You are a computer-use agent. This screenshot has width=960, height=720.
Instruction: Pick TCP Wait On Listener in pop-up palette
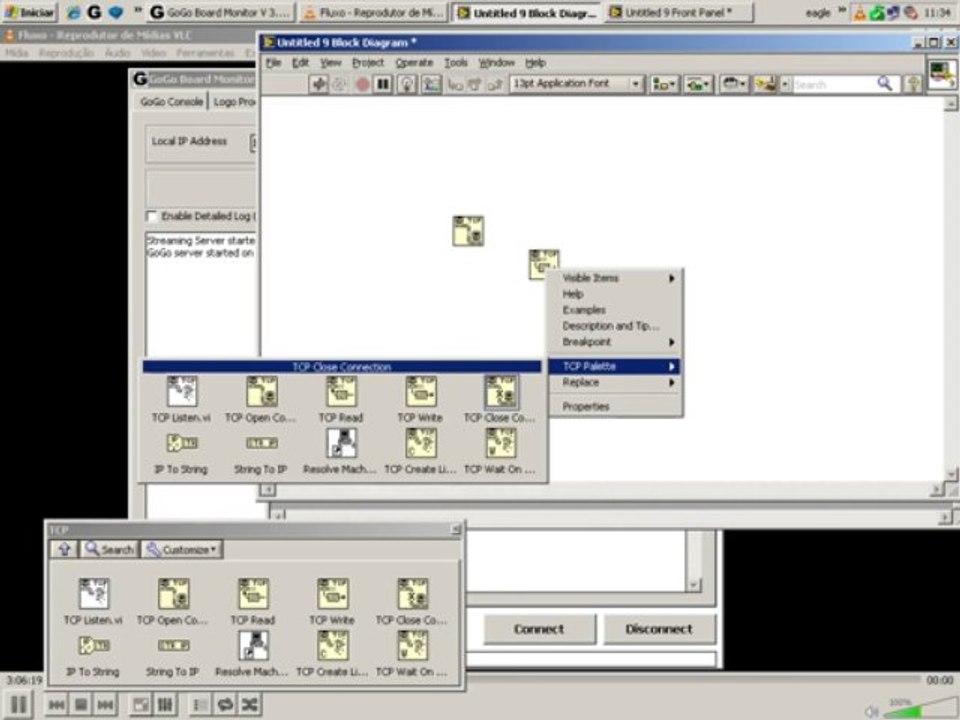click(500, 452)
